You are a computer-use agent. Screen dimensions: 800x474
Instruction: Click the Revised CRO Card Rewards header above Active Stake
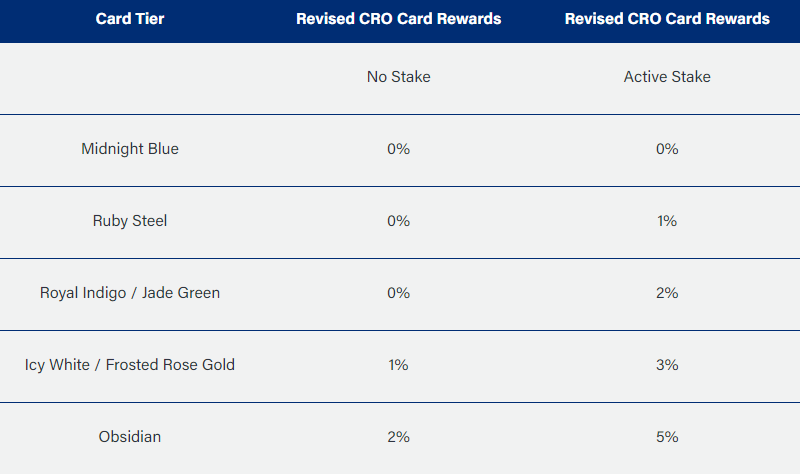[667, 19]
